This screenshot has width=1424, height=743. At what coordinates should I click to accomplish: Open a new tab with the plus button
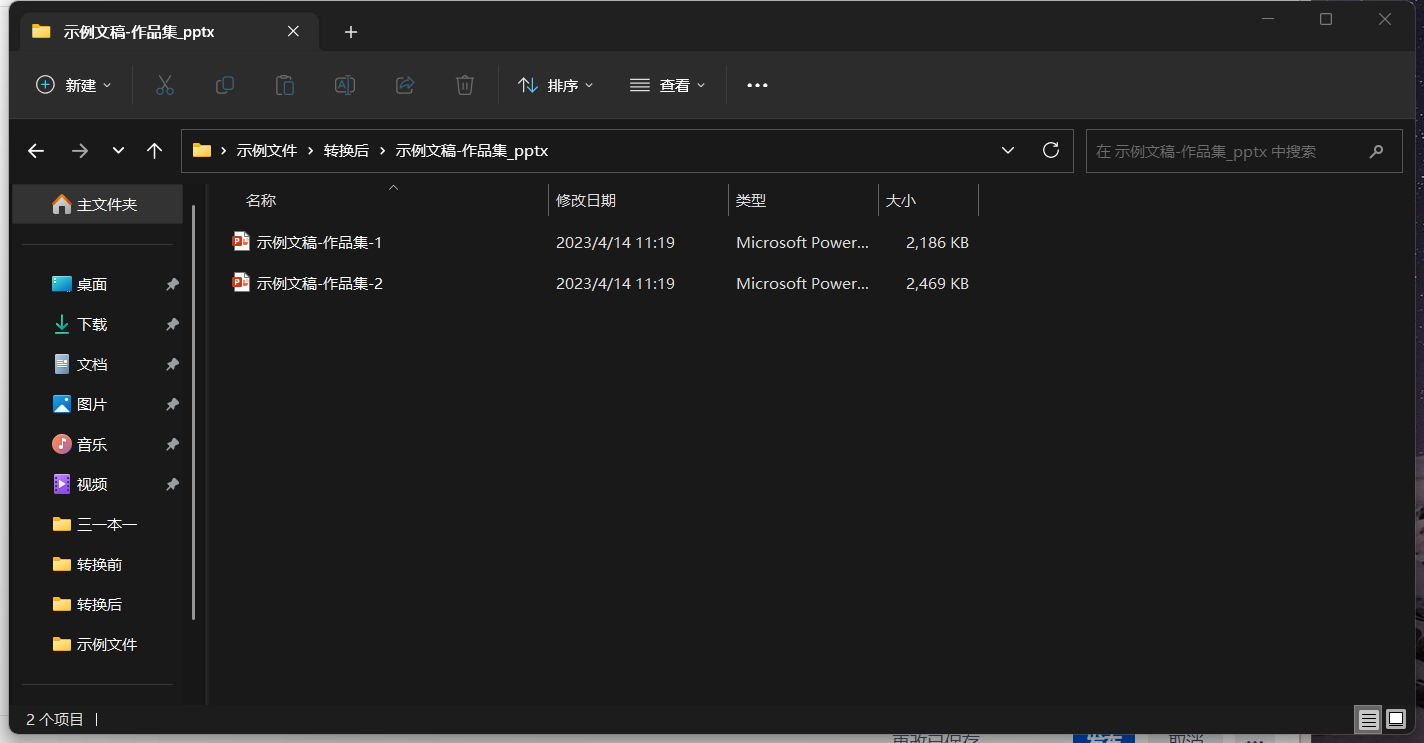(350, 32)
